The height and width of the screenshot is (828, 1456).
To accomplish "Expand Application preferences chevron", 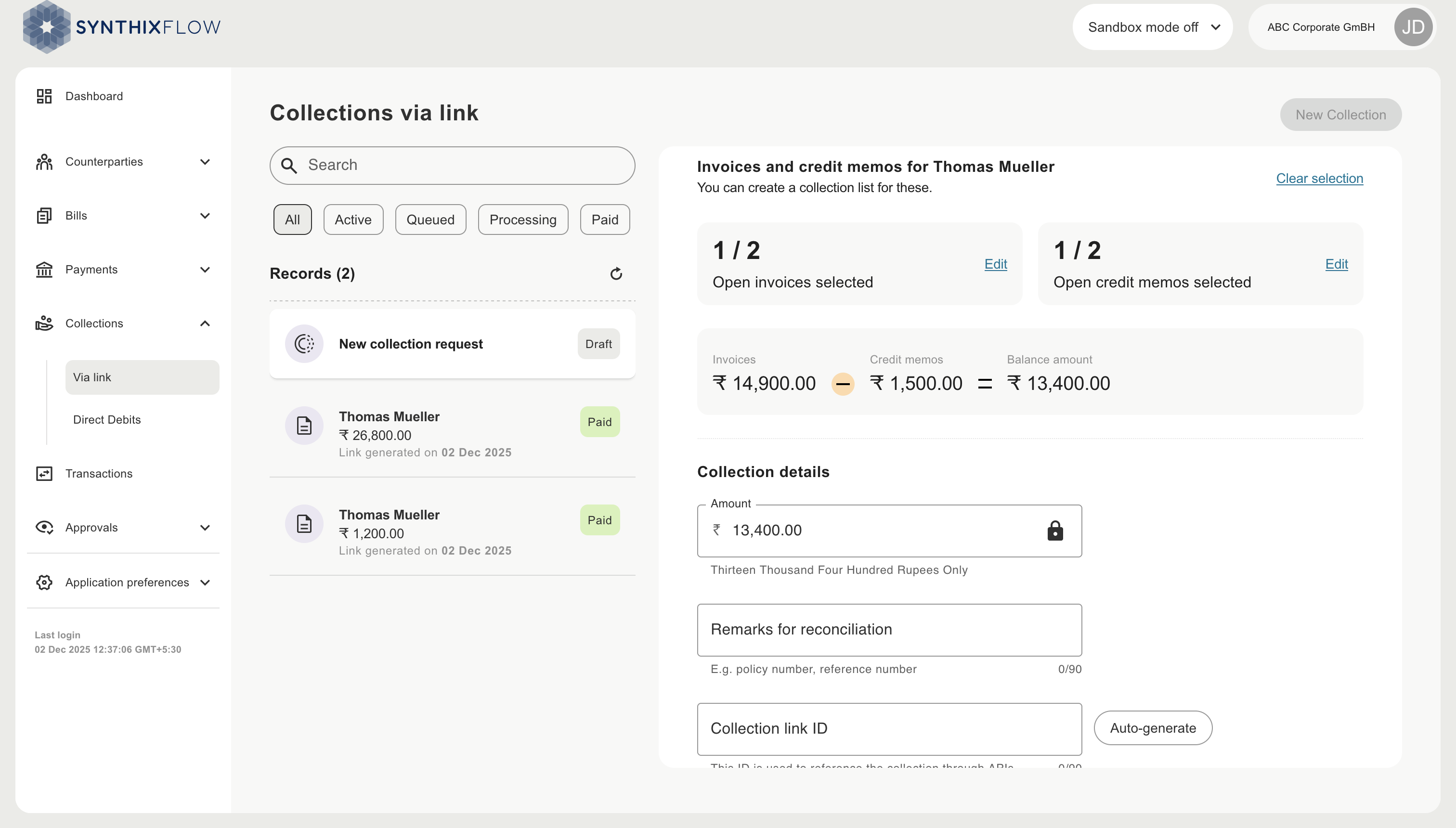I will click(205, 582).
